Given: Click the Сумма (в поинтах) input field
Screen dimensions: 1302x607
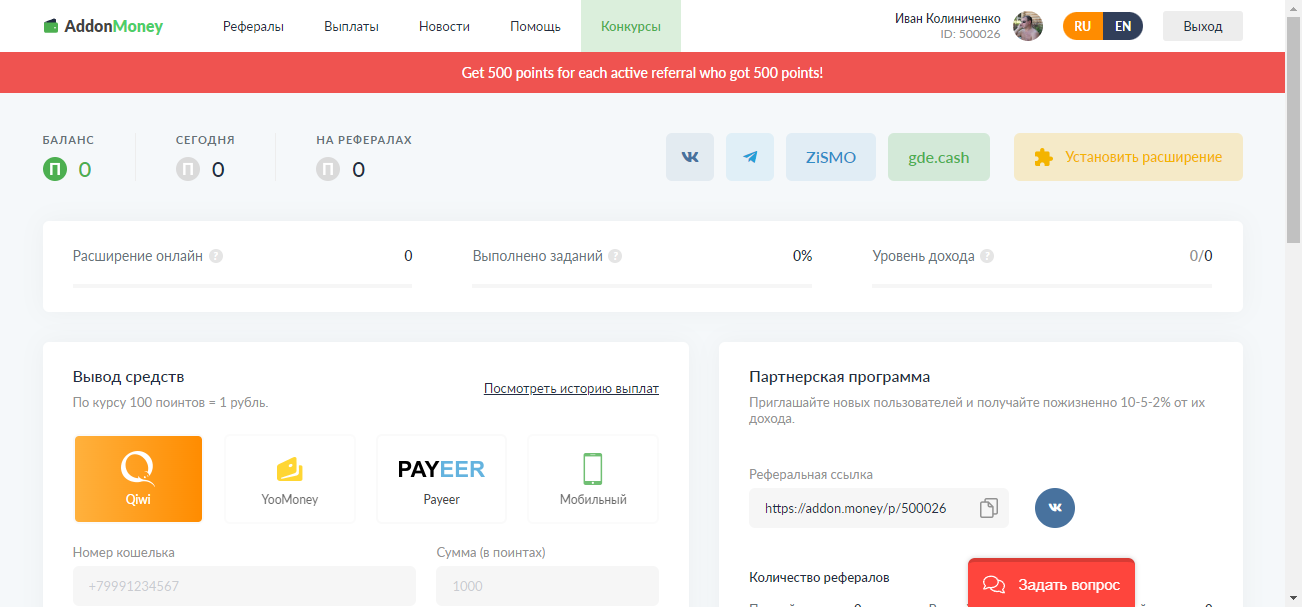Looking at the screenshot, I should tap(548, 586).
